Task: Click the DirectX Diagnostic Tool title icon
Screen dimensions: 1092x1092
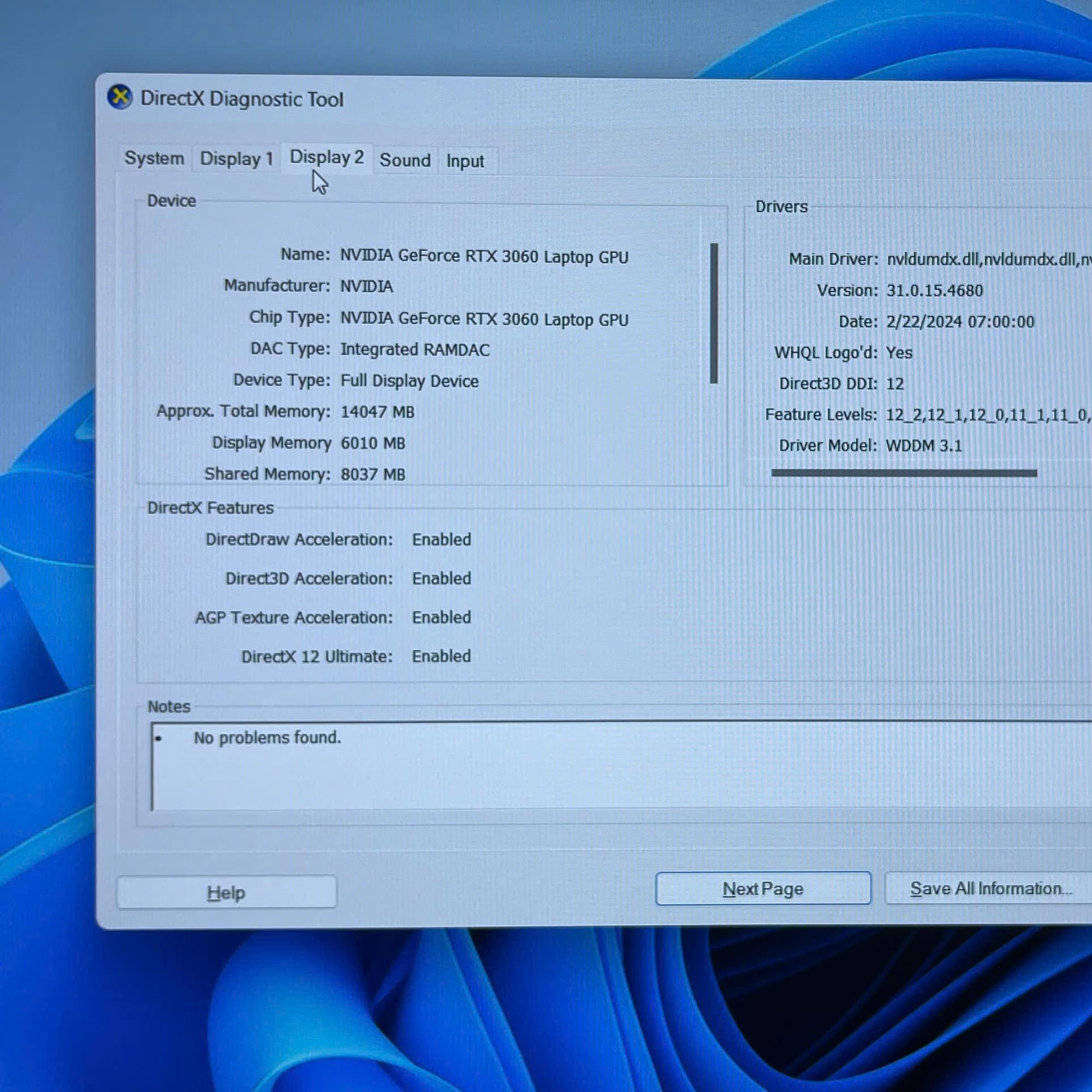Action: [x=120, y=97]
